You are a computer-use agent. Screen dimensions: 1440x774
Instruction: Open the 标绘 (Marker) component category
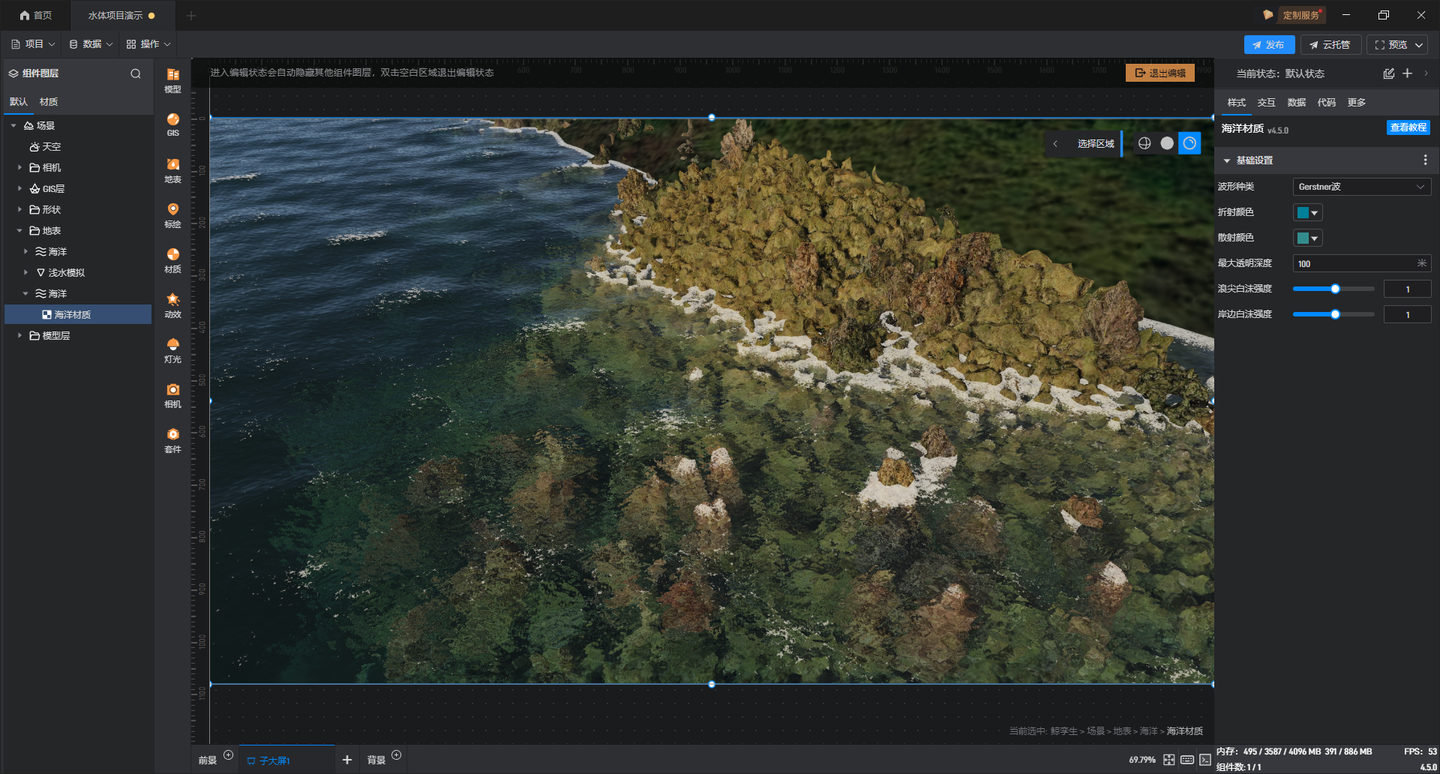tap(173, 215)
